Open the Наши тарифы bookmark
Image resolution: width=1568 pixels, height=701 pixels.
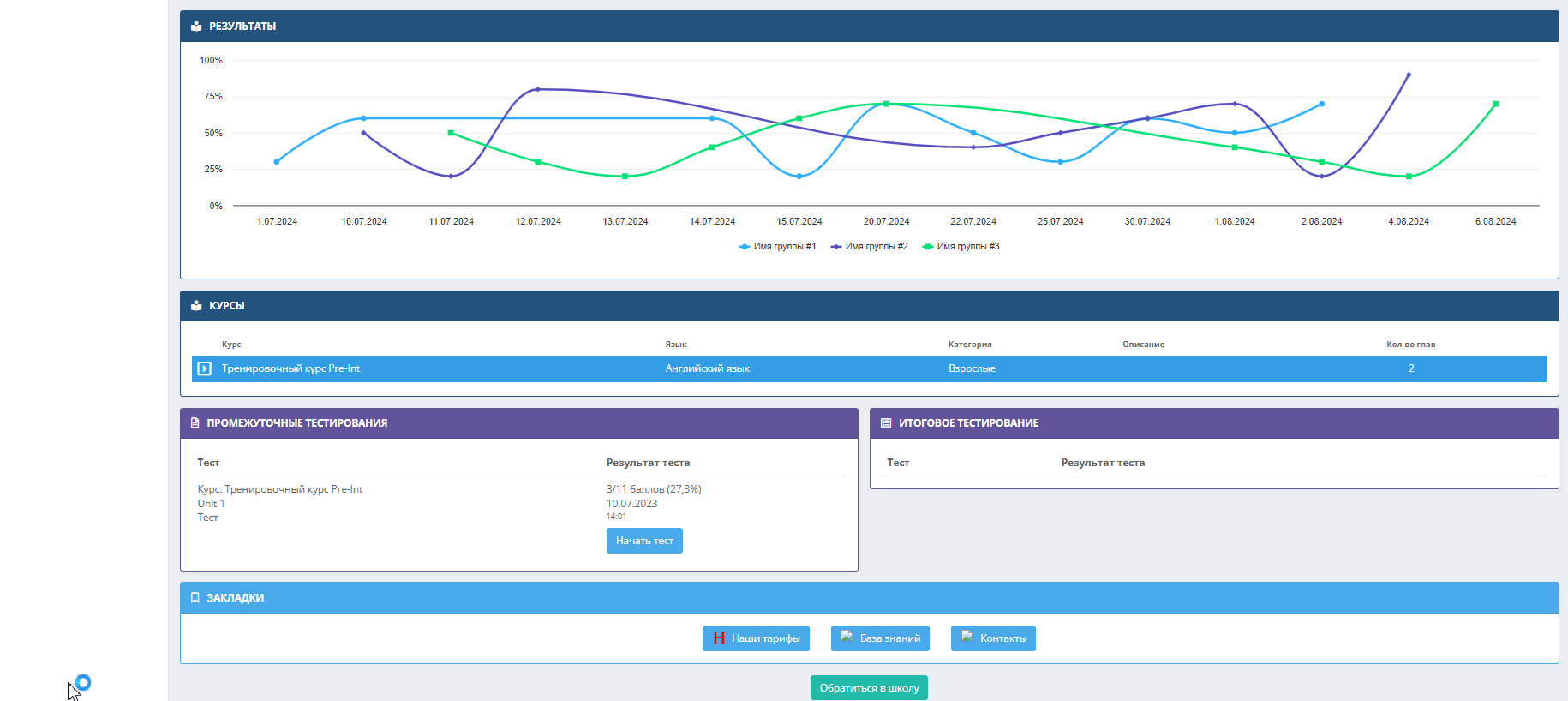point(756,638)
